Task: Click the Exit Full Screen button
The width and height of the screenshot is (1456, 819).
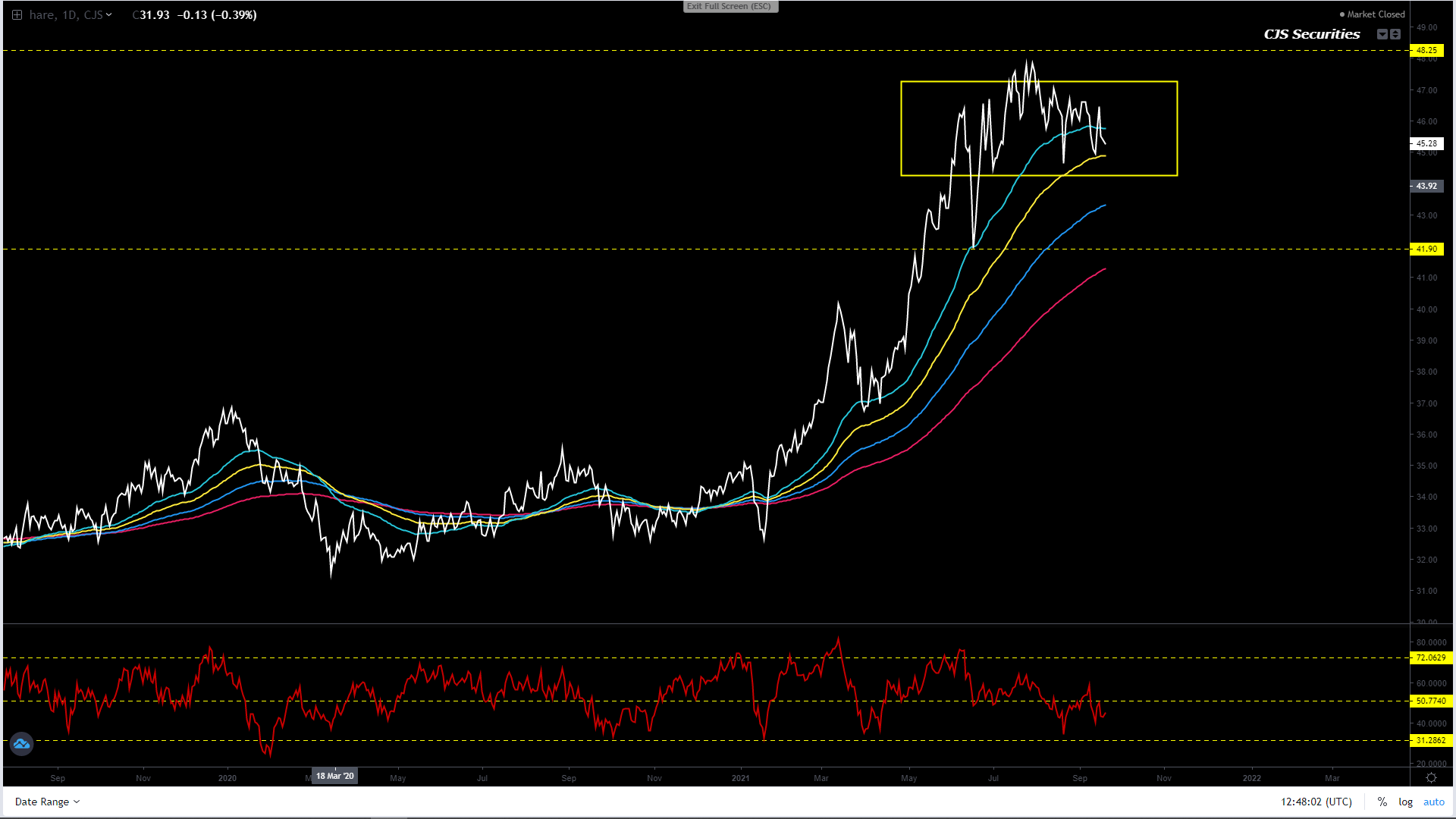Action: click(x=730, y=7)
